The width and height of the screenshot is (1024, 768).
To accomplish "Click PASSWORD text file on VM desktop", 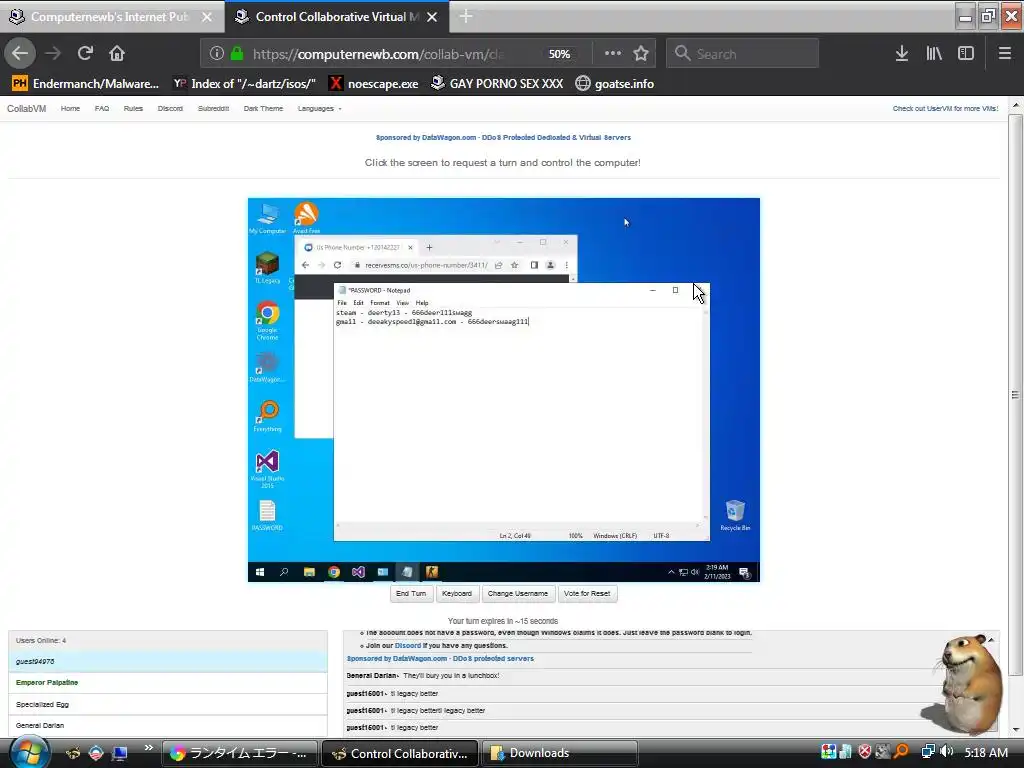I will 267,515.
